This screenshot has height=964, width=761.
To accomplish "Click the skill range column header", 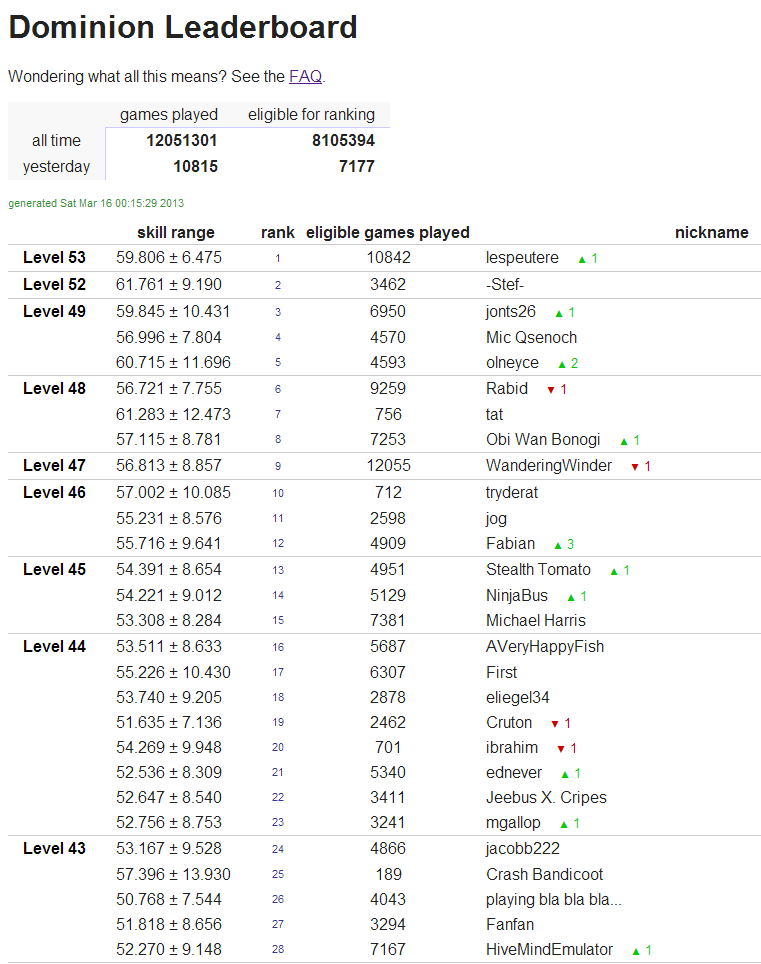I will tap(175, 232).
